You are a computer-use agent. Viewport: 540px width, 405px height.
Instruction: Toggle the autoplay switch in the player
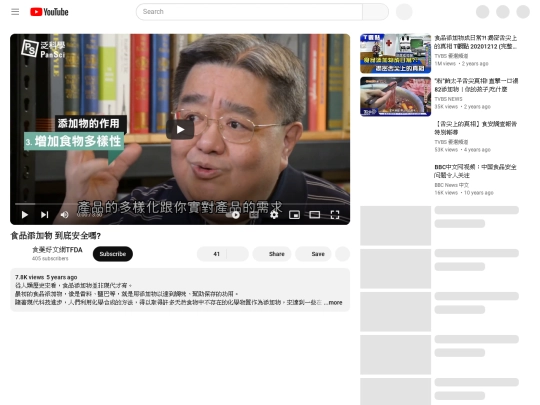[x=233, y=215]
